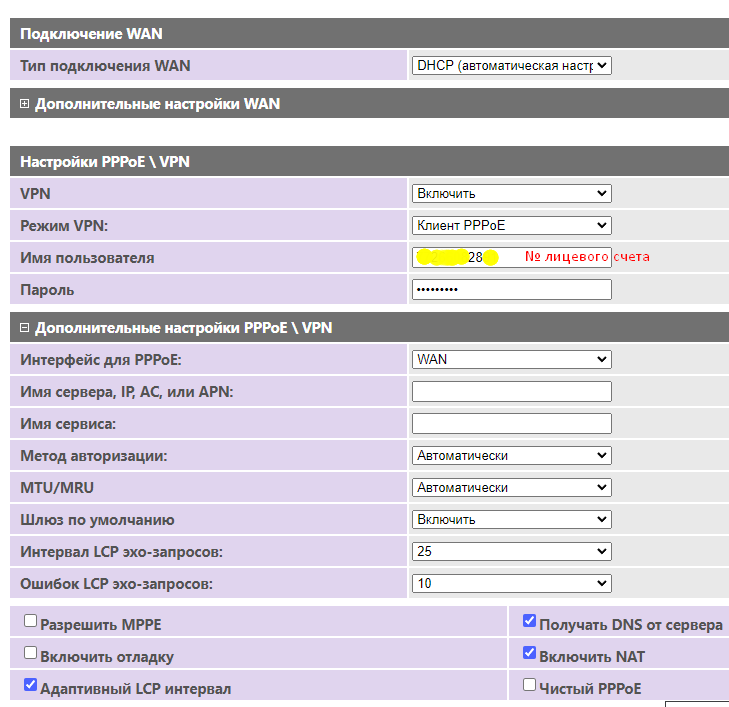This screenshot has width=729, height=707.
Task: Open the VPN enable dropdown
Action: pos(511,193)
